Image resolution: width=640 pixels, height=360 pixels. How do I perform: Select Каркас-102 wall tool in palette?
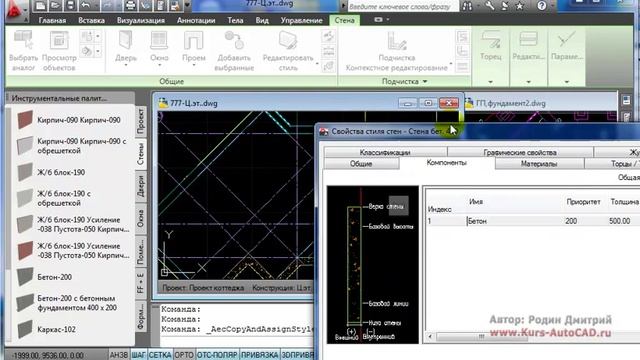click(x=46, y=329)
